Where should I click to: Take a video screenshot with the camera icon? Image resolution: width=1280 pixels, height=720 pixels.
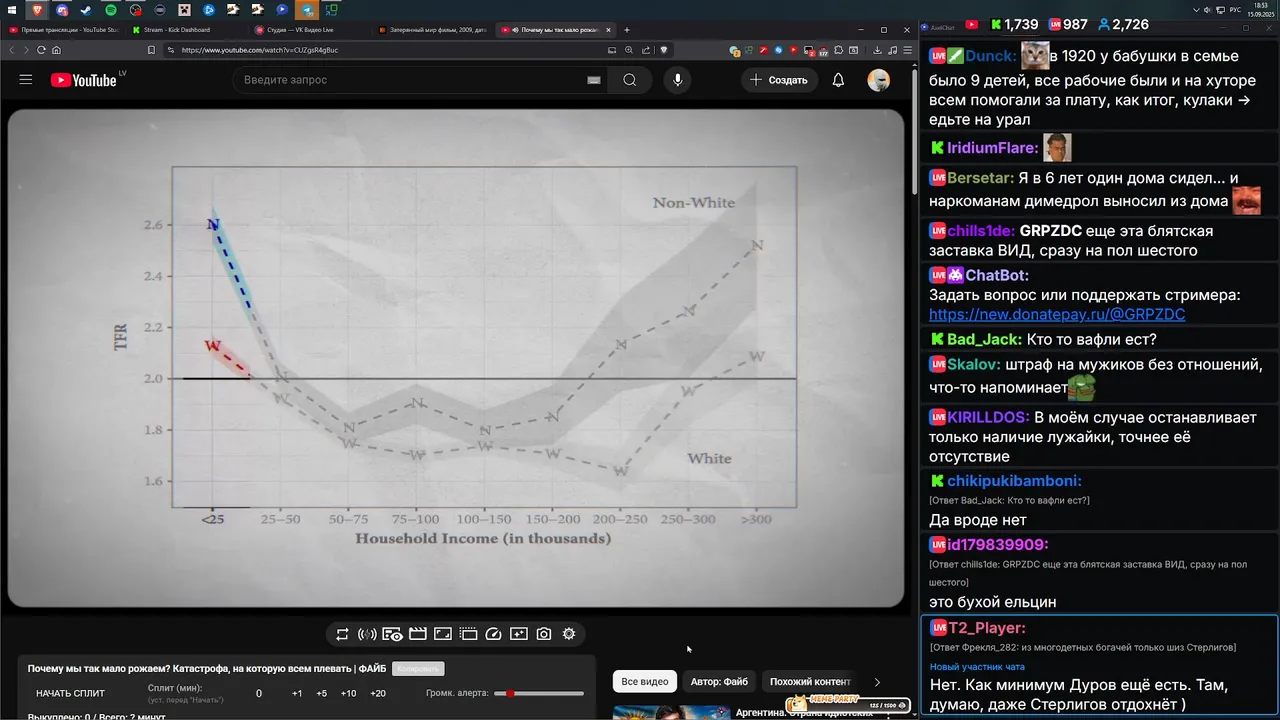click(544, 634)
